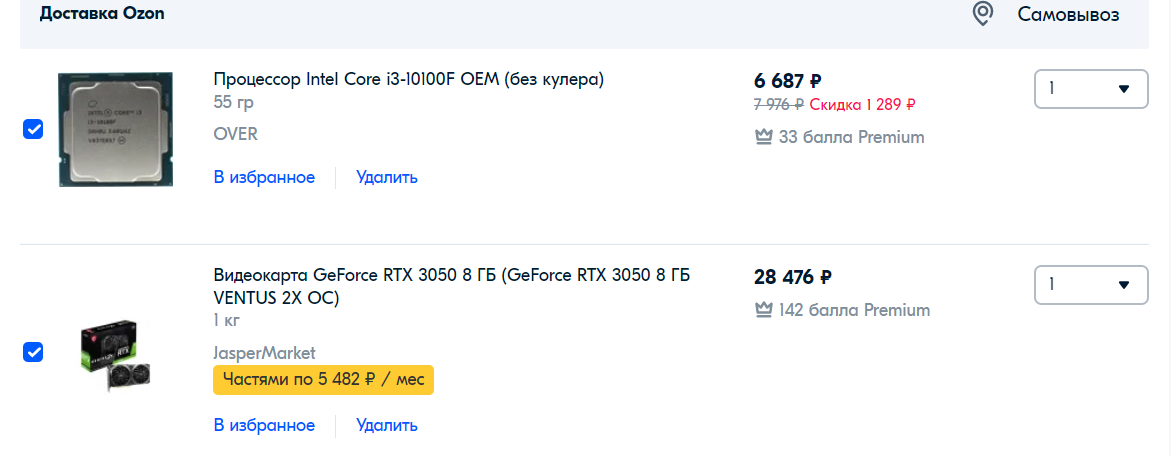The image size is (1171, 456).
Task: Click crown icon beside 142 балла Premium
Action: point(763,310)
